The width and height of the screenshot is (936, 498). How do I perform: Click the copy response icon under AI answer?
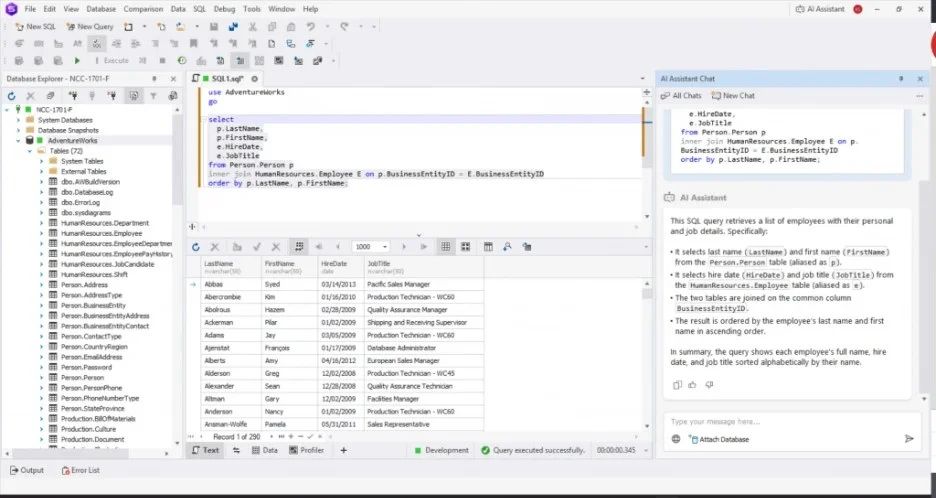point(677,385)
